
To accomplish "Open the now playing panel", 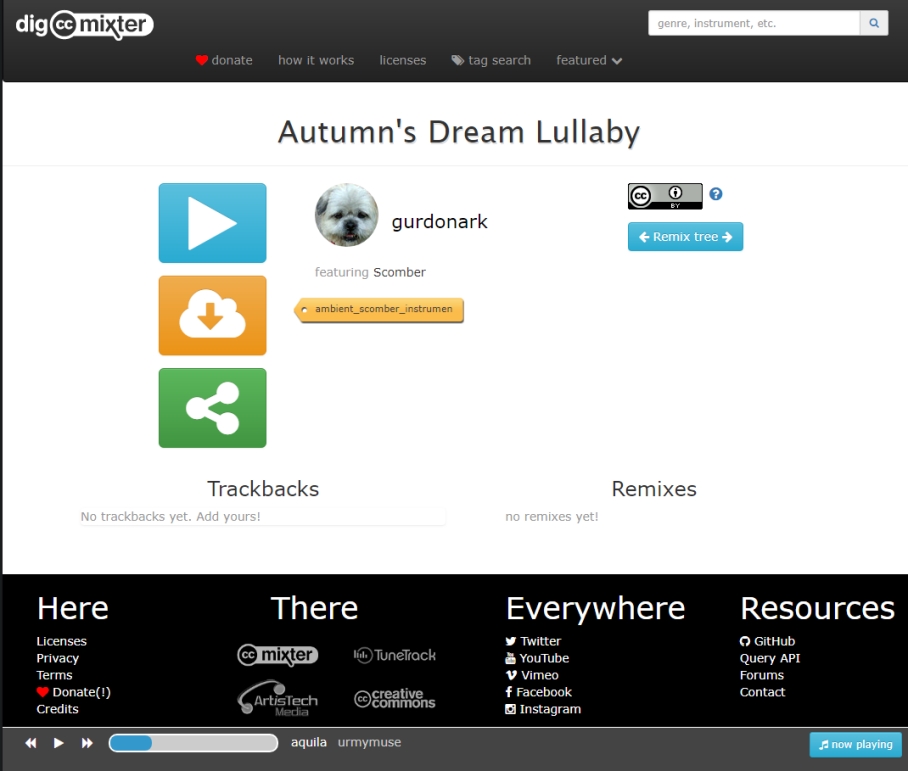I will [x=855, y=745].
